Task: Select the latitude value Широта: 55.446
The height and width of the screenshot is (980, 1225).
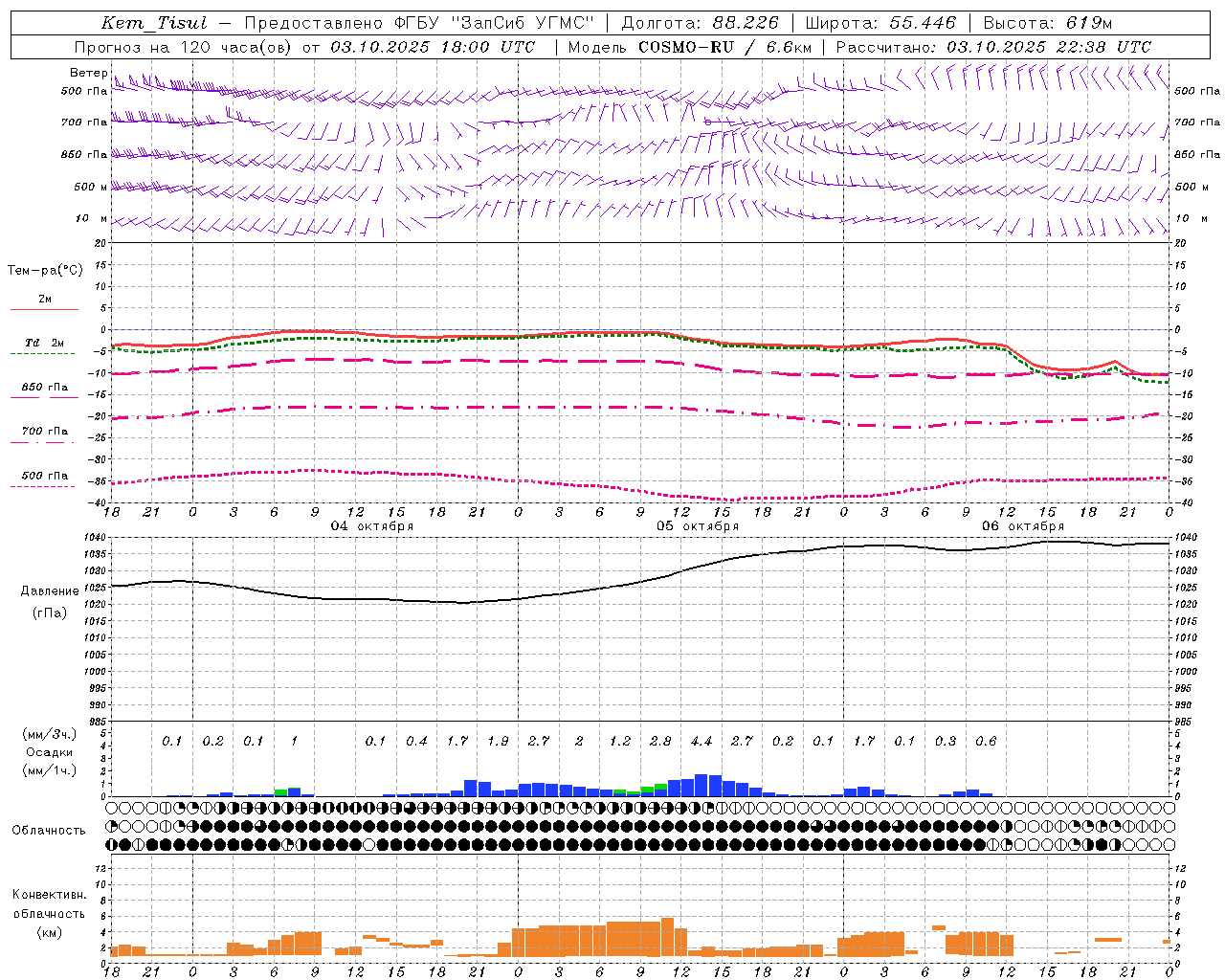Action: click(x=880, y=23)
